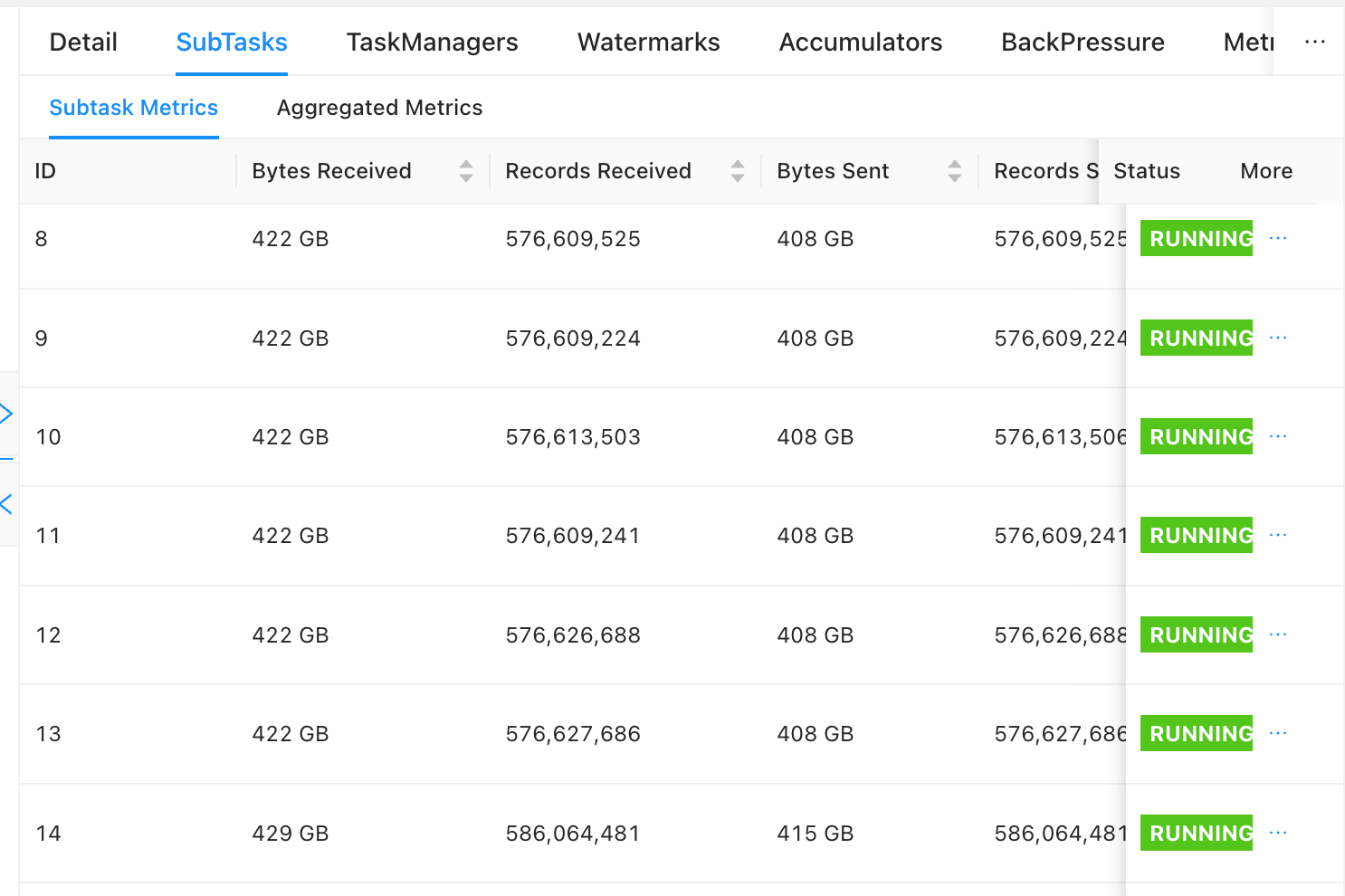
Task: Select the 415 GB Bytes Sent value
Action: click(x=816, y=834)
